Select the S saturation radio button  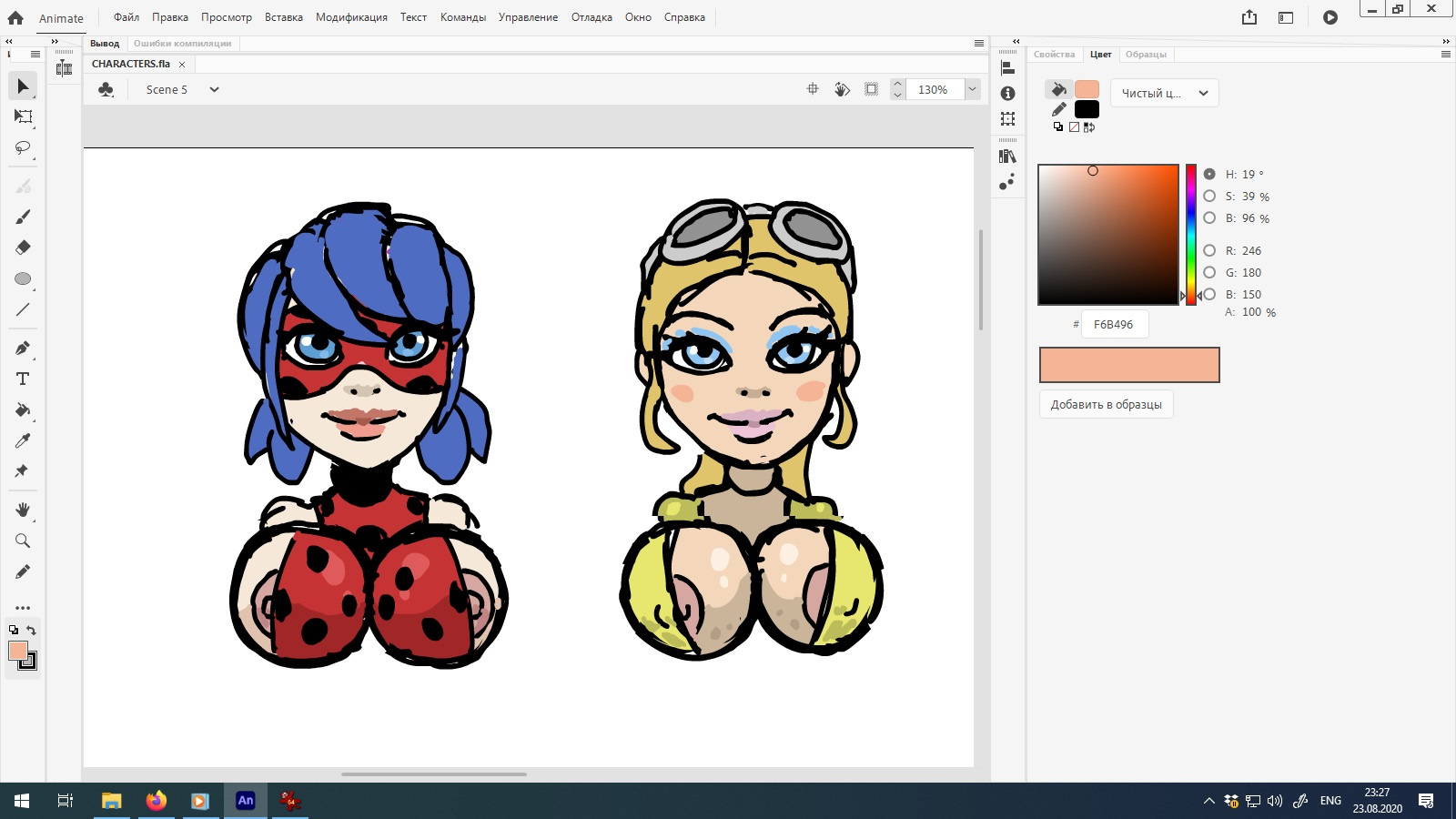pyautogui.click(x=1209, y=196)
